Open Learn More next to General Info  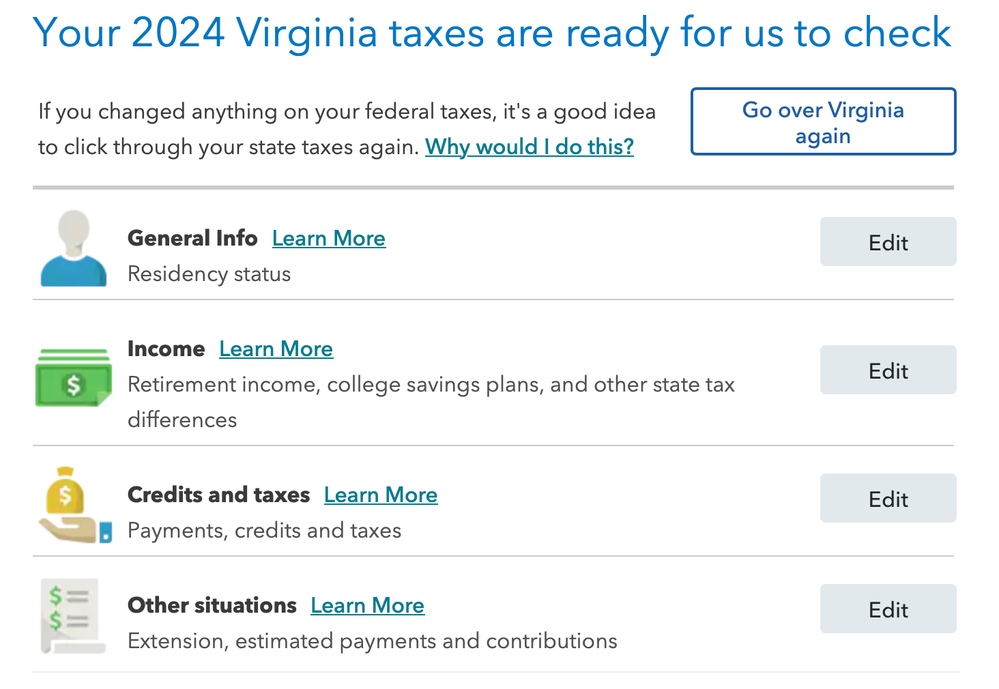329,238
